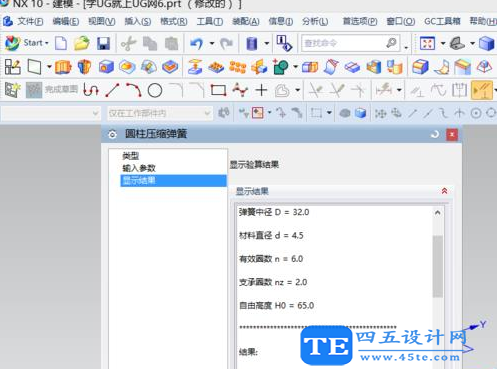This screenshot has width=498, height=369.
Task: Click the Extrude feature icon
Action: point(63,67)
